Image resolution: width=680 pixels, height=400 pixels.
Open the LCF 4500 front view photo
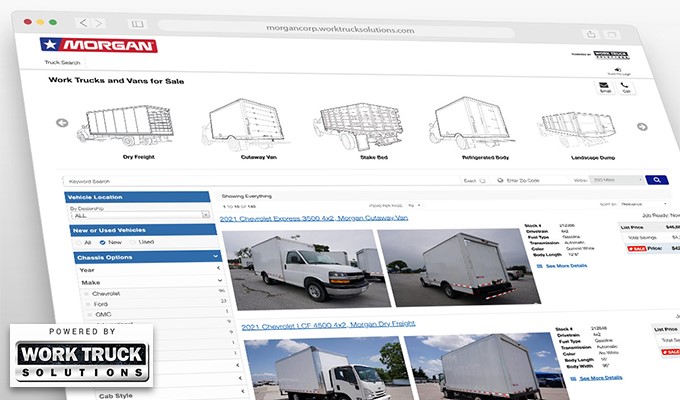(x=330, y=370)
